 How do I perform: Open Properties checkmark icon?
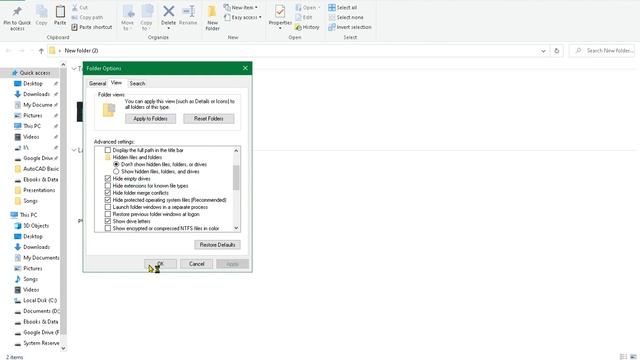280,12
